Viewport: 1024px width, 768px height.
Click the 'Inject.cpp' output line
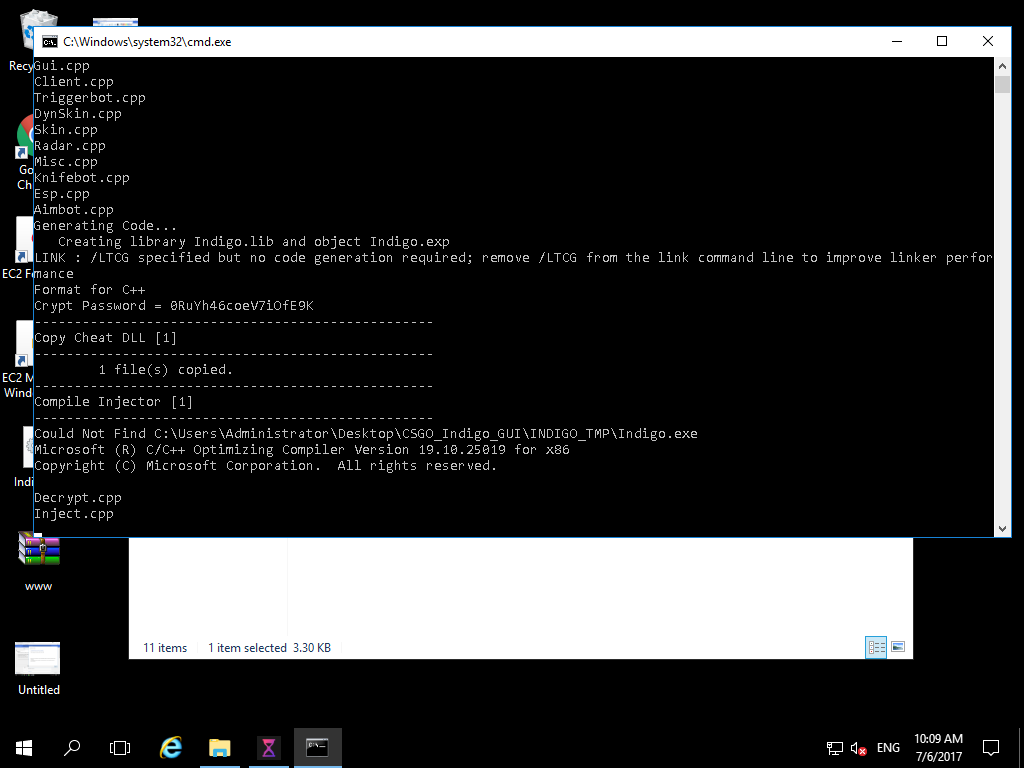pos(74,514)
